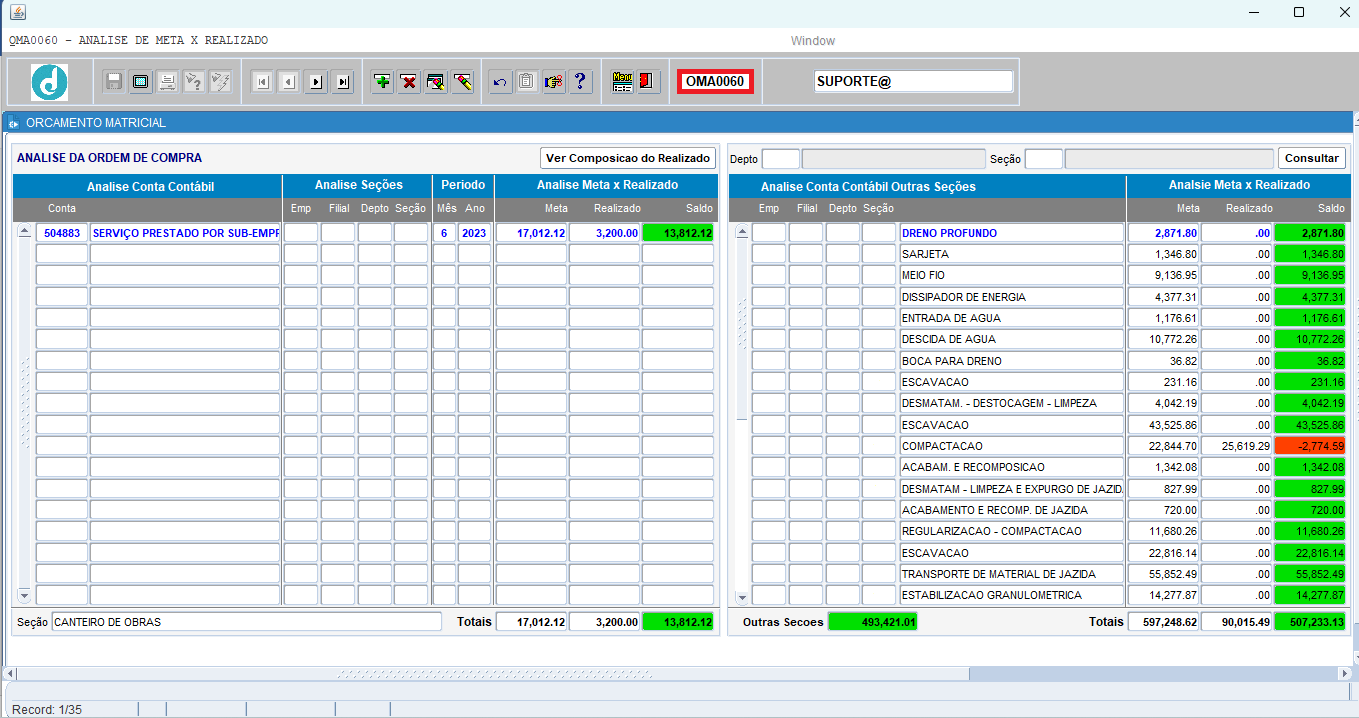This screenshot has height=718, width=1359.
Task: Select the DESCIDA DE AGUA row
Action: click(1012, 339)
